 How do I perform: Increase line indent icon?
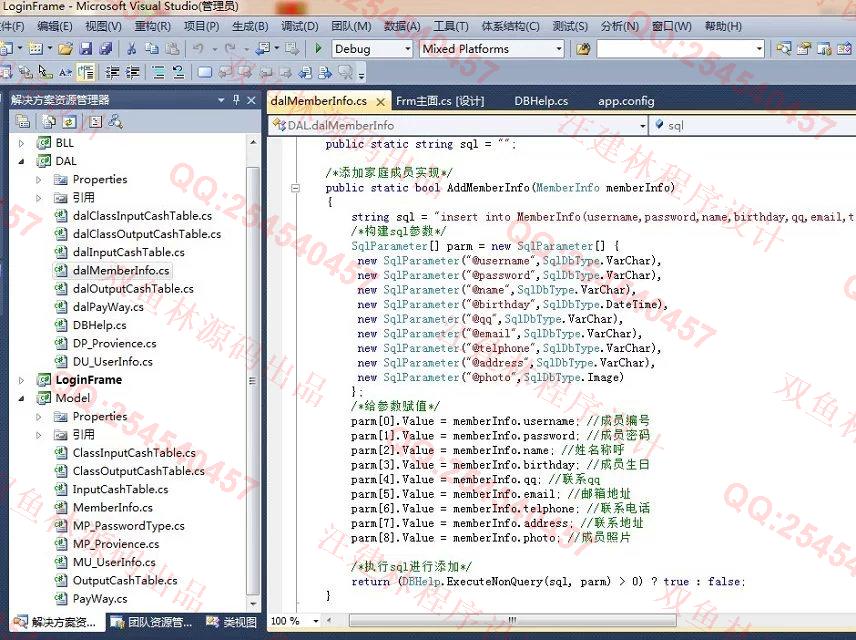click(x=132, y=72)
